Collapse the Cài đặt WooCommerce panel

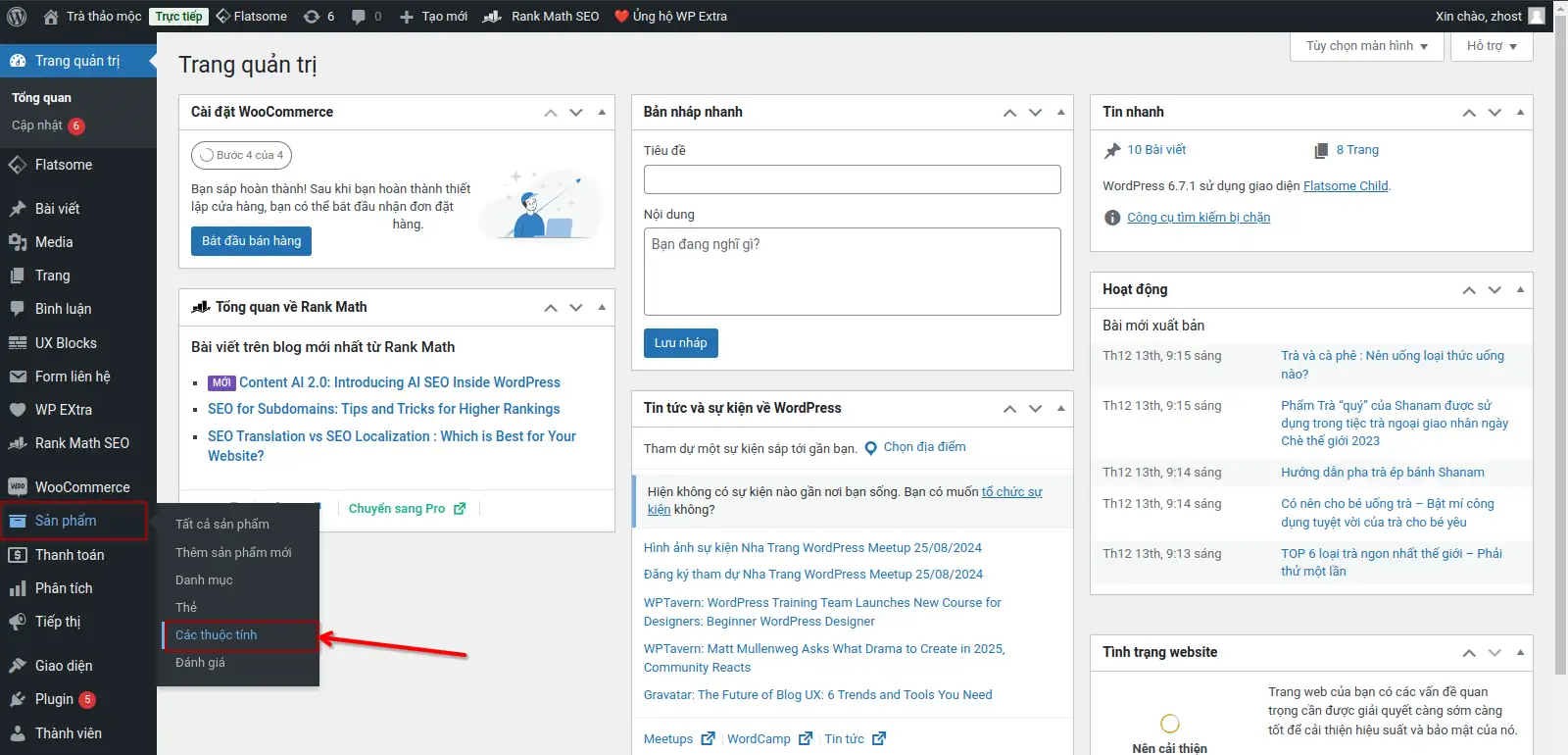coord(602,113)
